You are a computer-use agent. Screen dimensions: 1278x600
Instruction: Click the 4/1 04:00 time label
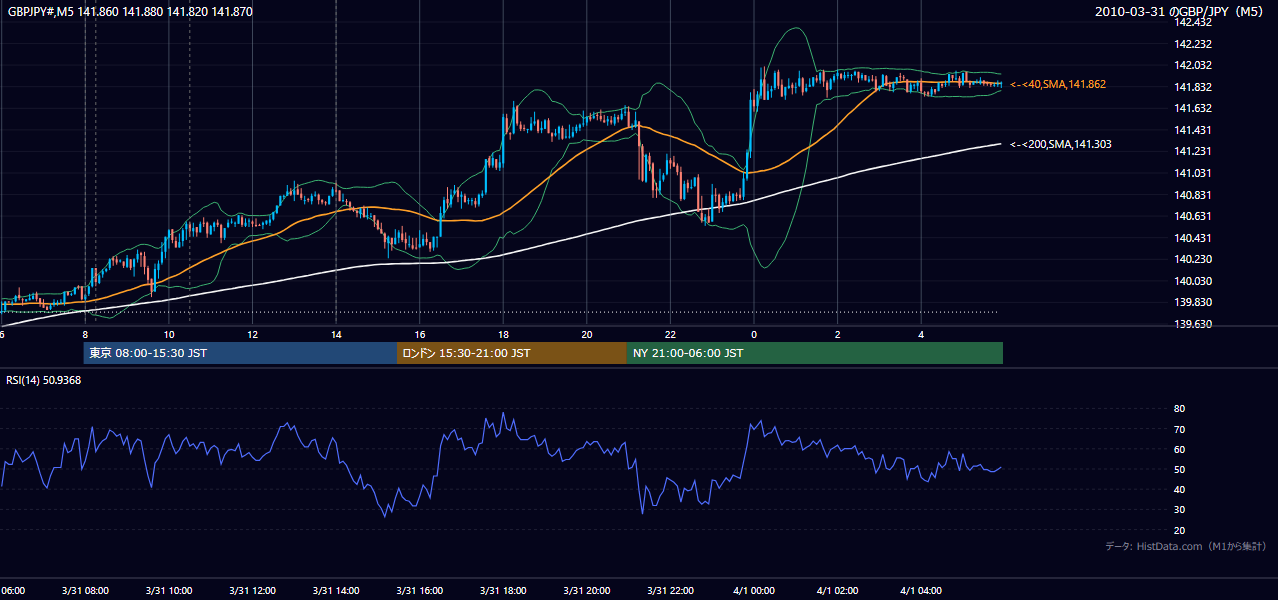point(921,591)
